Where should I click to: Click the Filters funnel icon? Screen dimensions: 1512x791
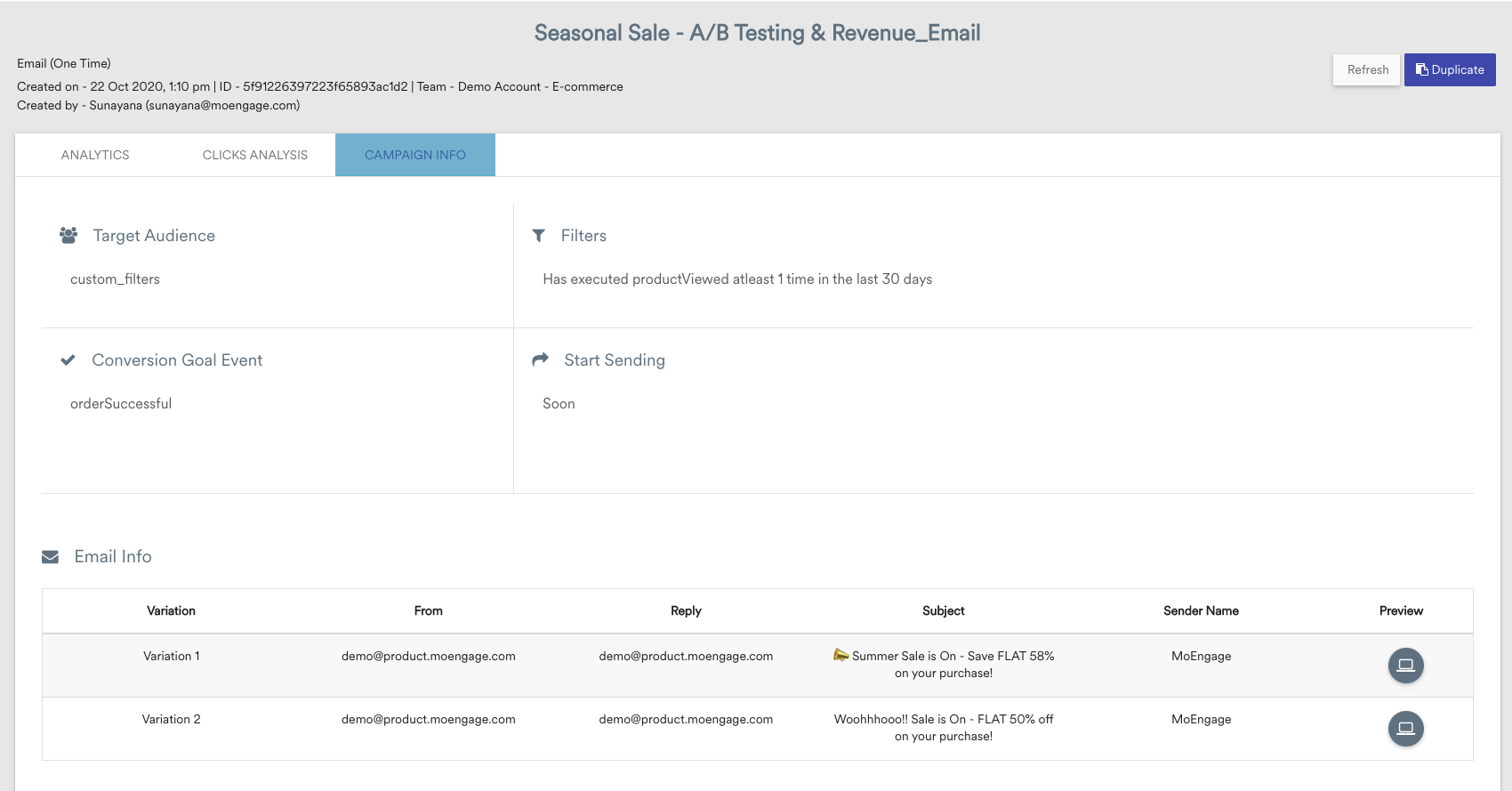click(x=538, y=236)
